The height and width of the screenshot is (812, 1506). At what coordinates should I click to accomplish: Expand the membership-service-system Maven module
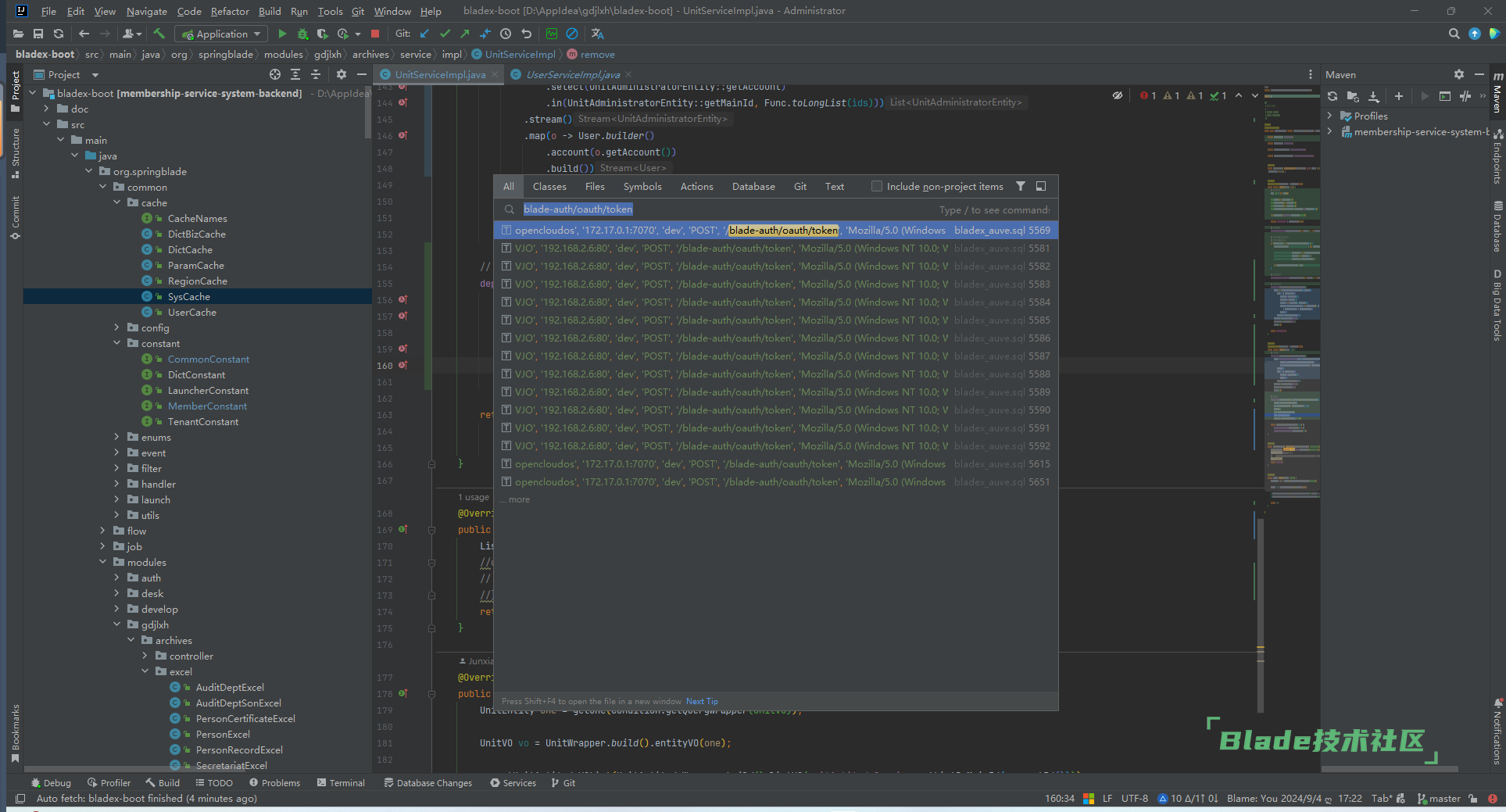coord(1330,131)
